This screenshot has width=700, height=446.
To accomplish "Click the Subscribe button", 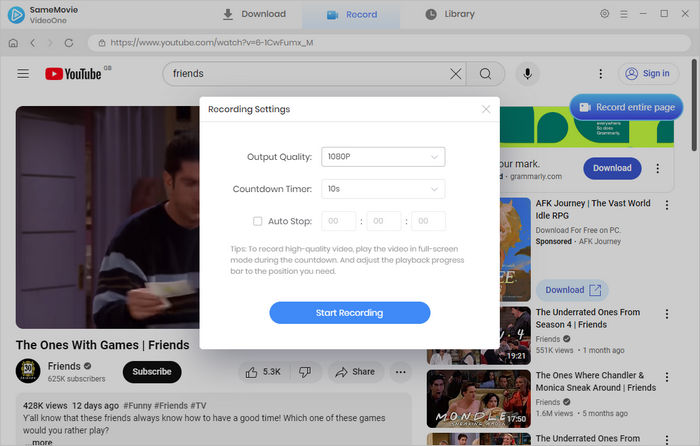I will click(x=152, y=372).
